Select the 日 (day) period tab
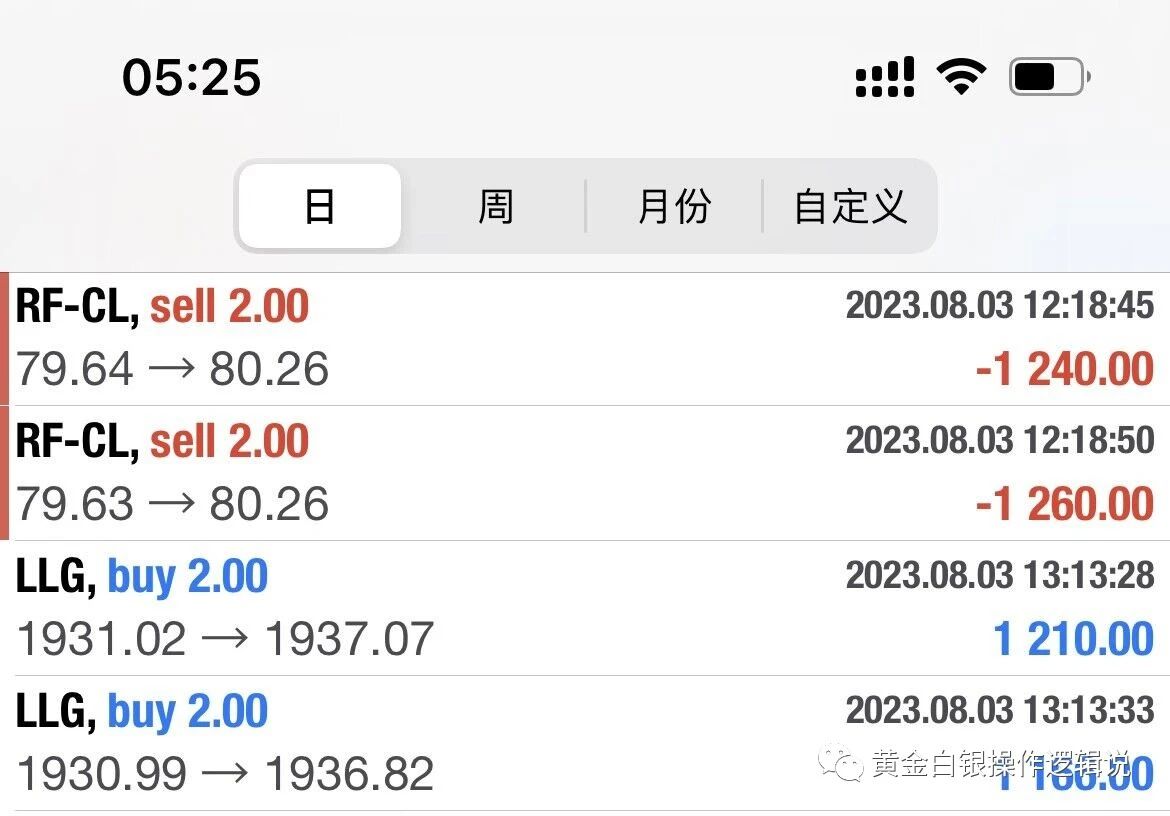The height and width of the screenshot is (816, 1170). [320, 206]
